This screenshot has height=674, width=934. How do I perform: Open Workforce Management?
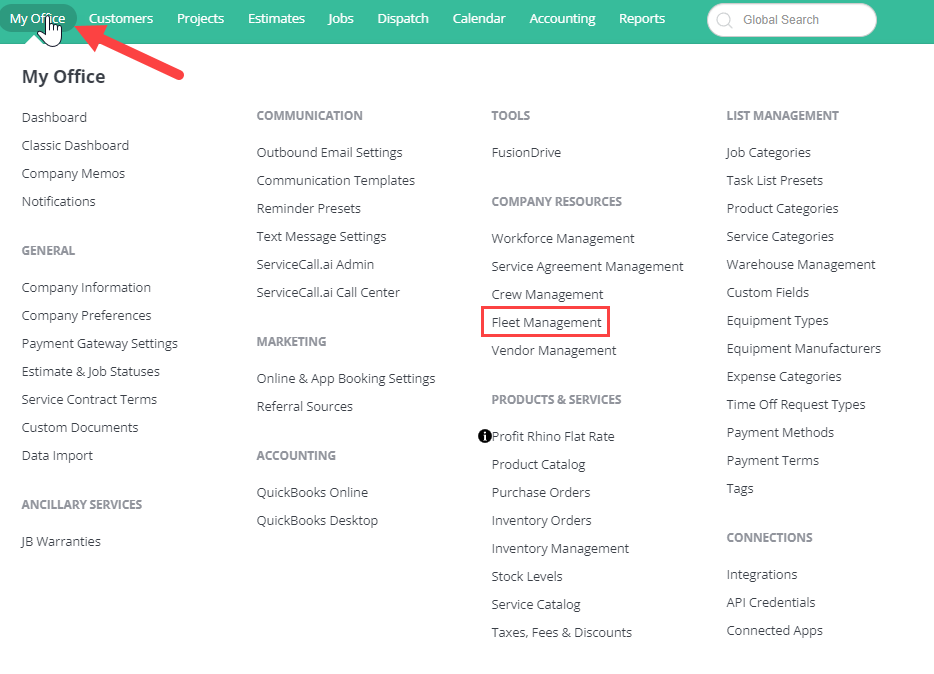563,238
